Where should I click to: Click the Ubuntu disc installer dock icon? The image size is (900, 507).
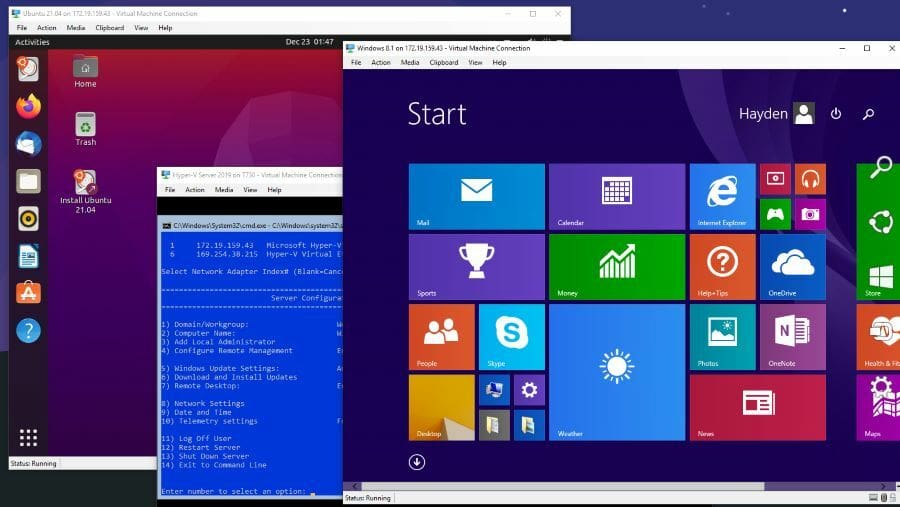(x=28, y=69)
